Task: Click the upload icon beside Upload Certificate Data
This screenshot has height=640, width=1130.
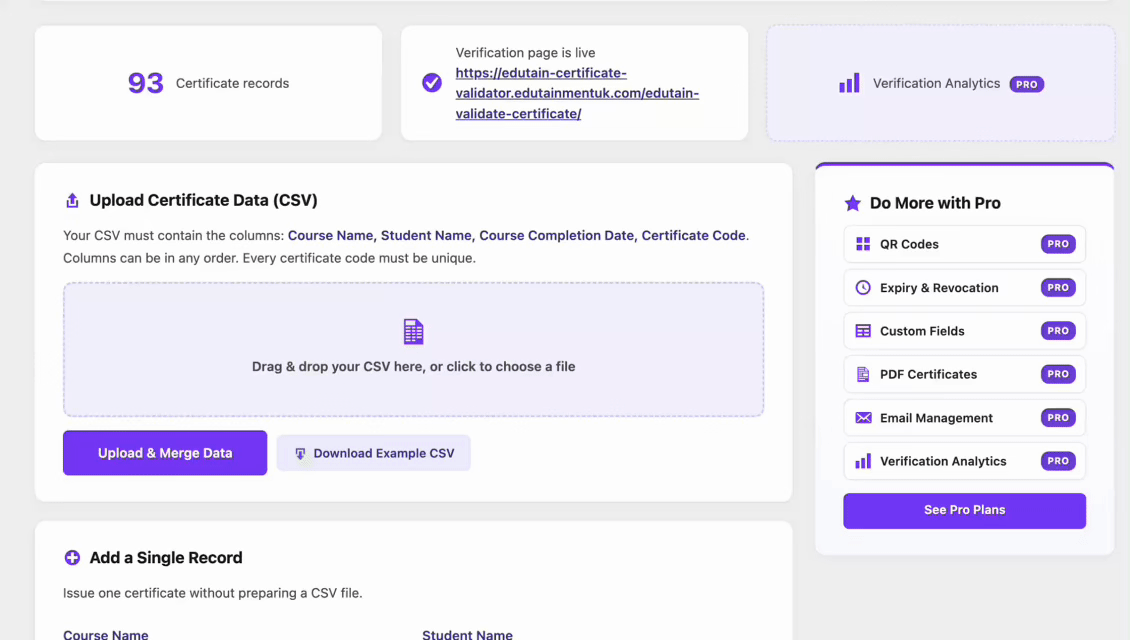Action: 72,200
